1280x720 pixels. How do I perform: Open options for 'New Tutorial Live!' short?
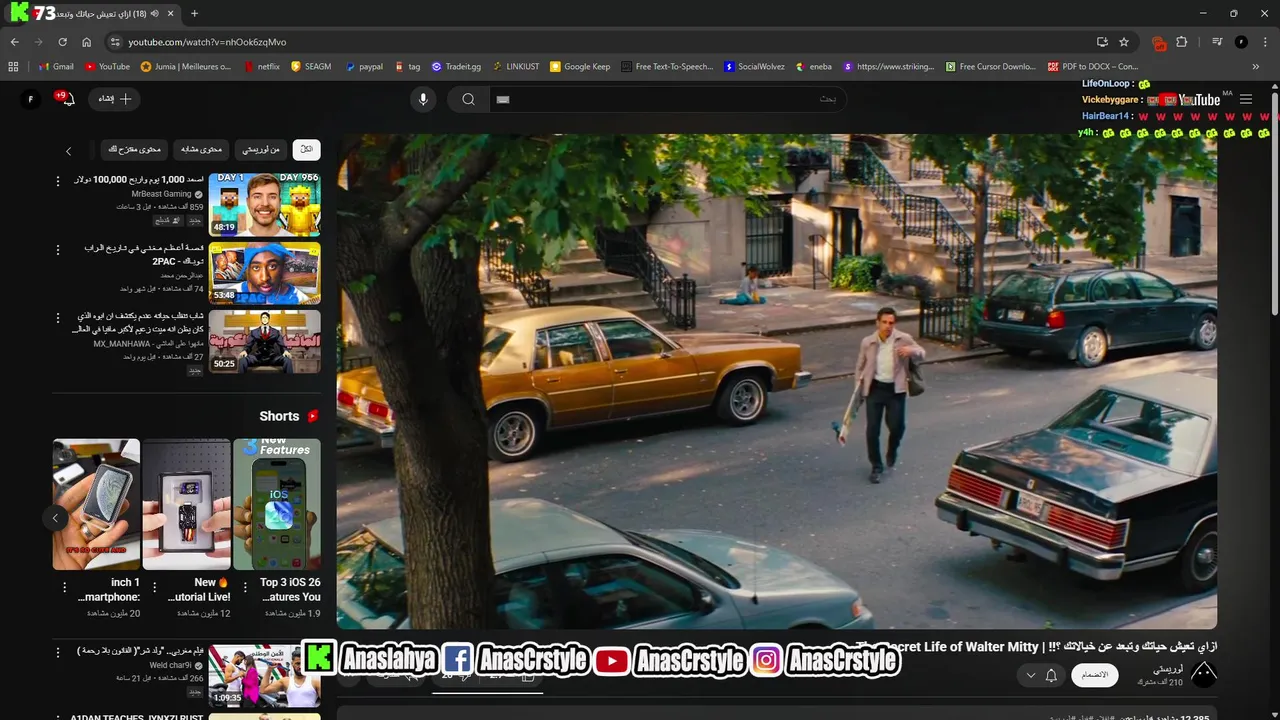click(154, 587)
